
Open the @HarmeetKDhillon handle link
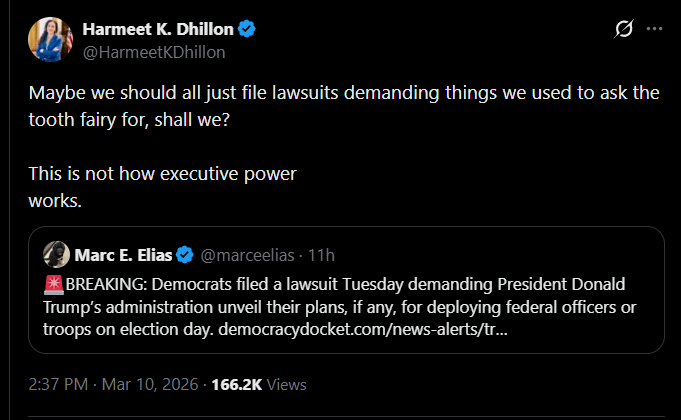click(x=153, y=51)
